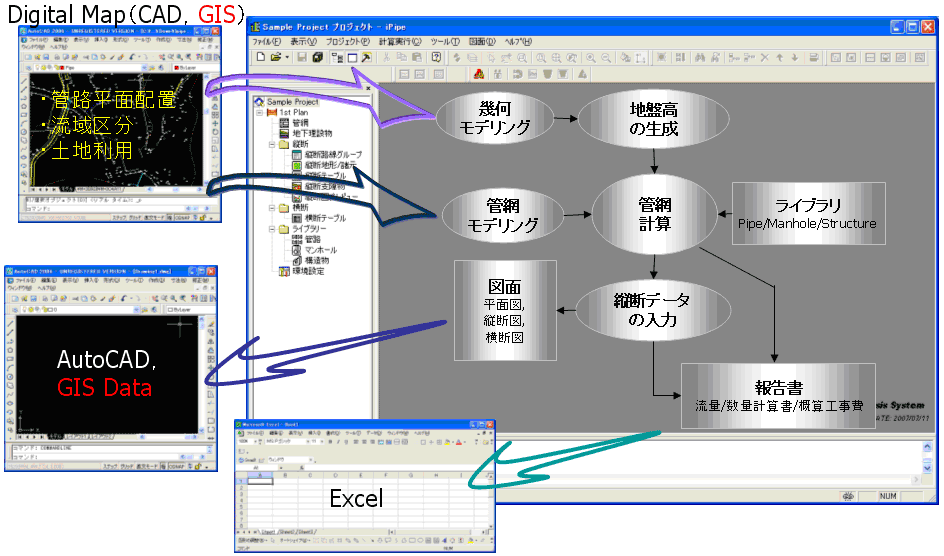
Task: Open layer dropdown in lower AutoCAD window
Action: (x=136, y=309)
